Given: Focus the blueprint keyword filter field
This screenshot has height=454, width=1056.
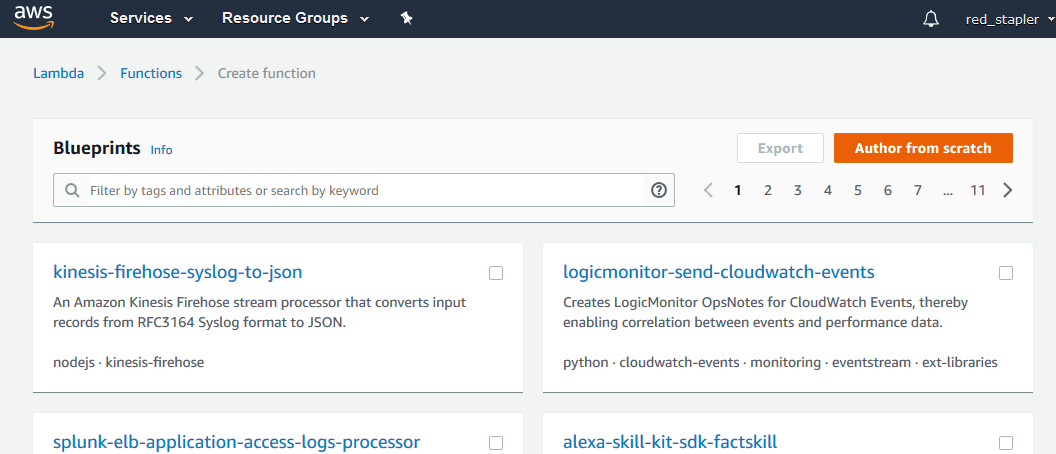Looking at the screenshot, I should click(x=364, y=191).
